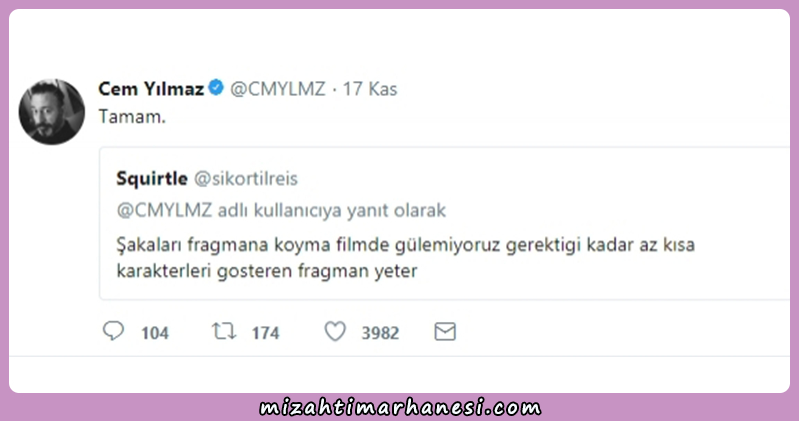This screenshot has width=799, height=421.
Task: Click the envelope direct message icon
Action: tap(445, 332)
